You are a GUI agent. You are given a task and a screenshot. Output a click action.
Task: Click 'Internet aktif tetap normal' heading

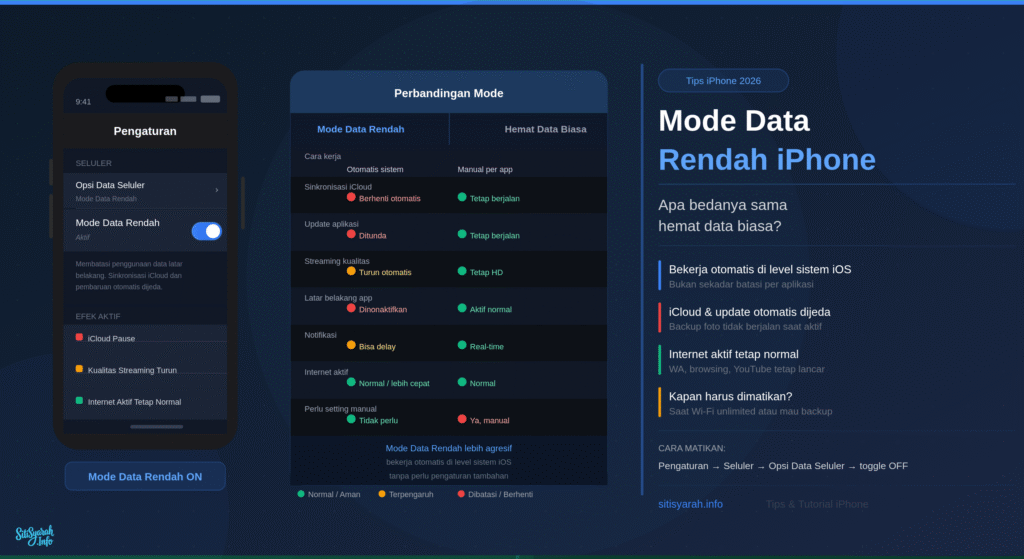point(733,354)
